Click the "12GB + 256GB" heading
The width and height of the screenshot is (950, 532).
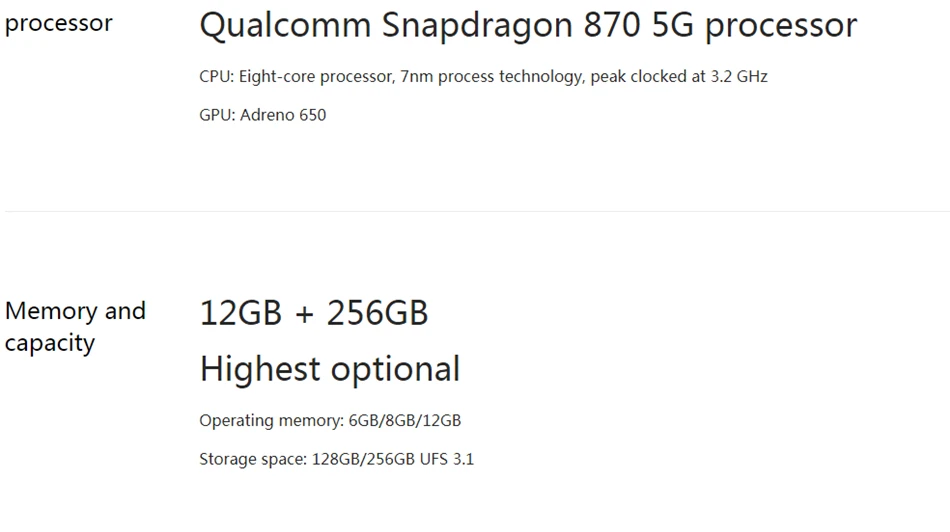[x=314, y=313]
